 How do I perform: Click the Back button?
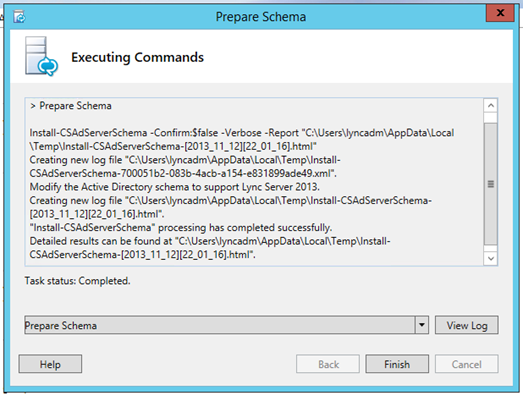coord(328,364)
